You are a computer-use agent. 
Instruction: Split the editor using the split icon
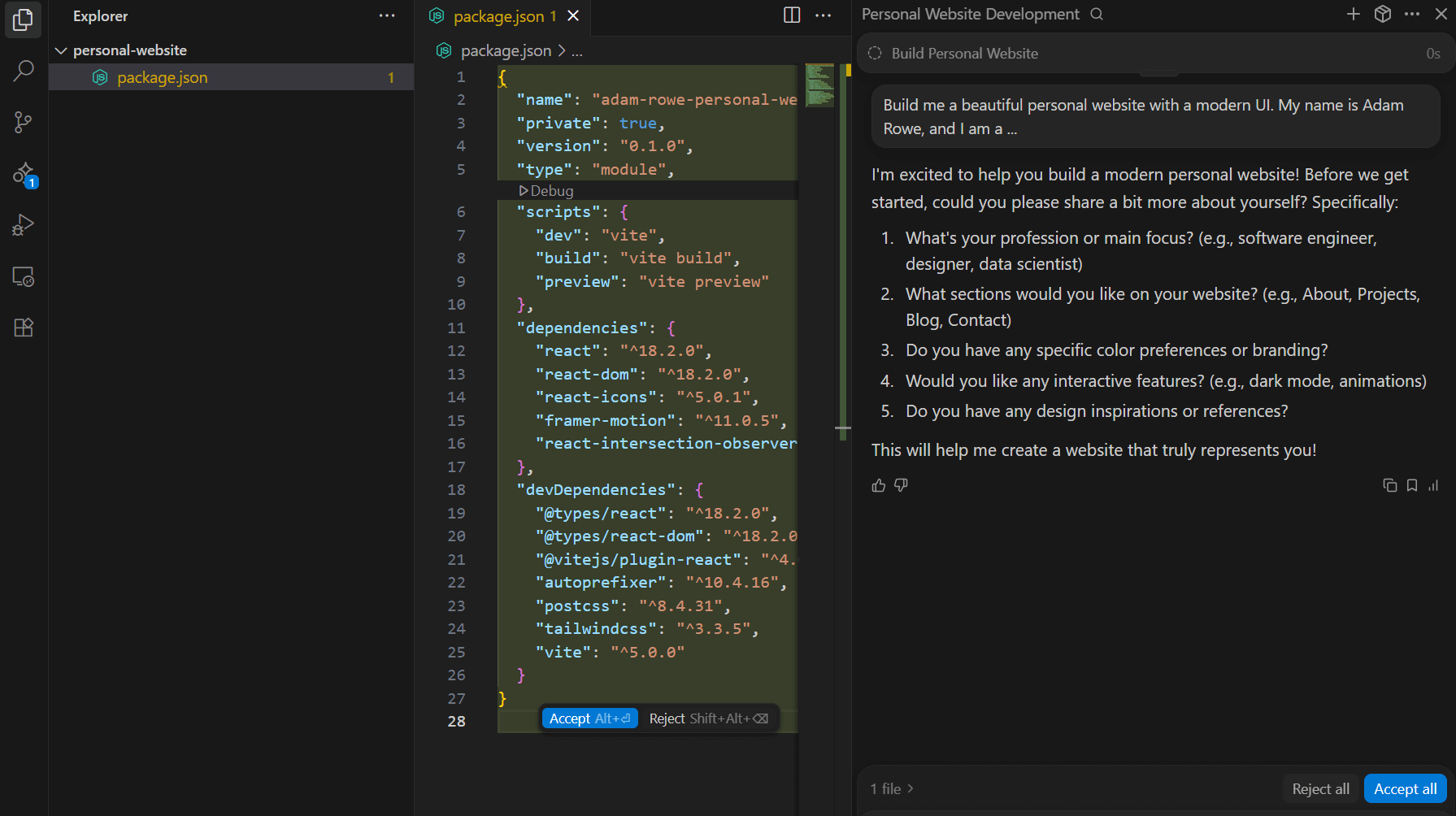(x=790, y=15)
